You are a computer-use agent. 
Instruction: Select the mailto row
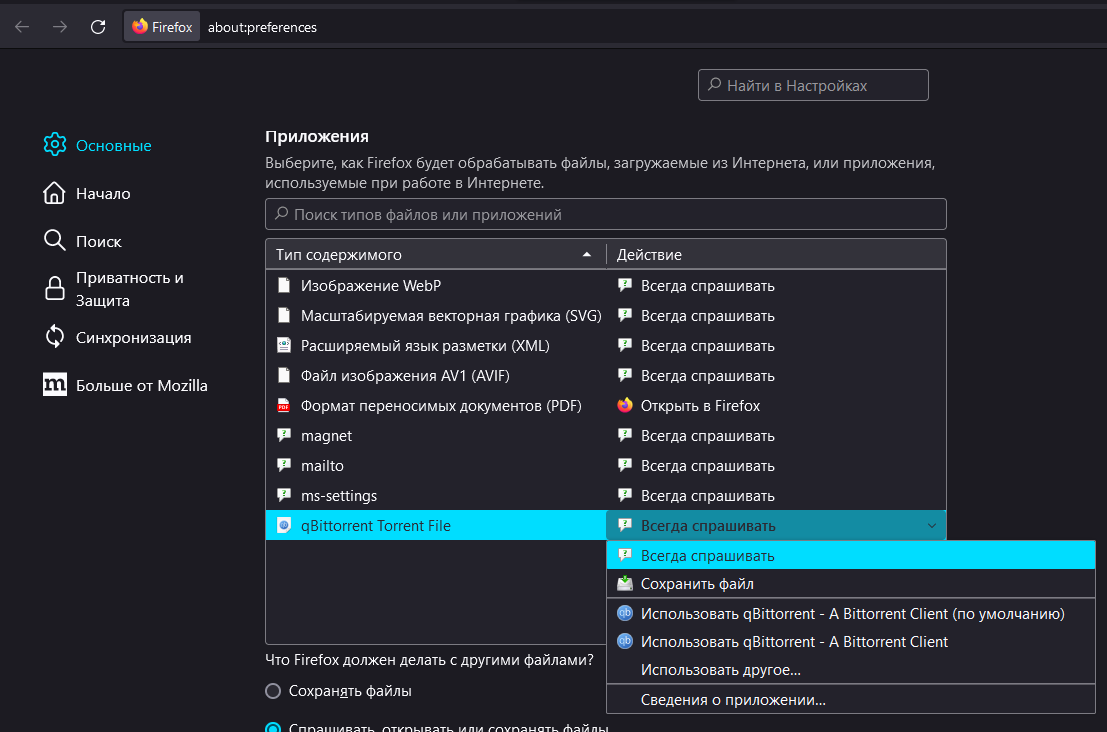[x=436, y=465]
